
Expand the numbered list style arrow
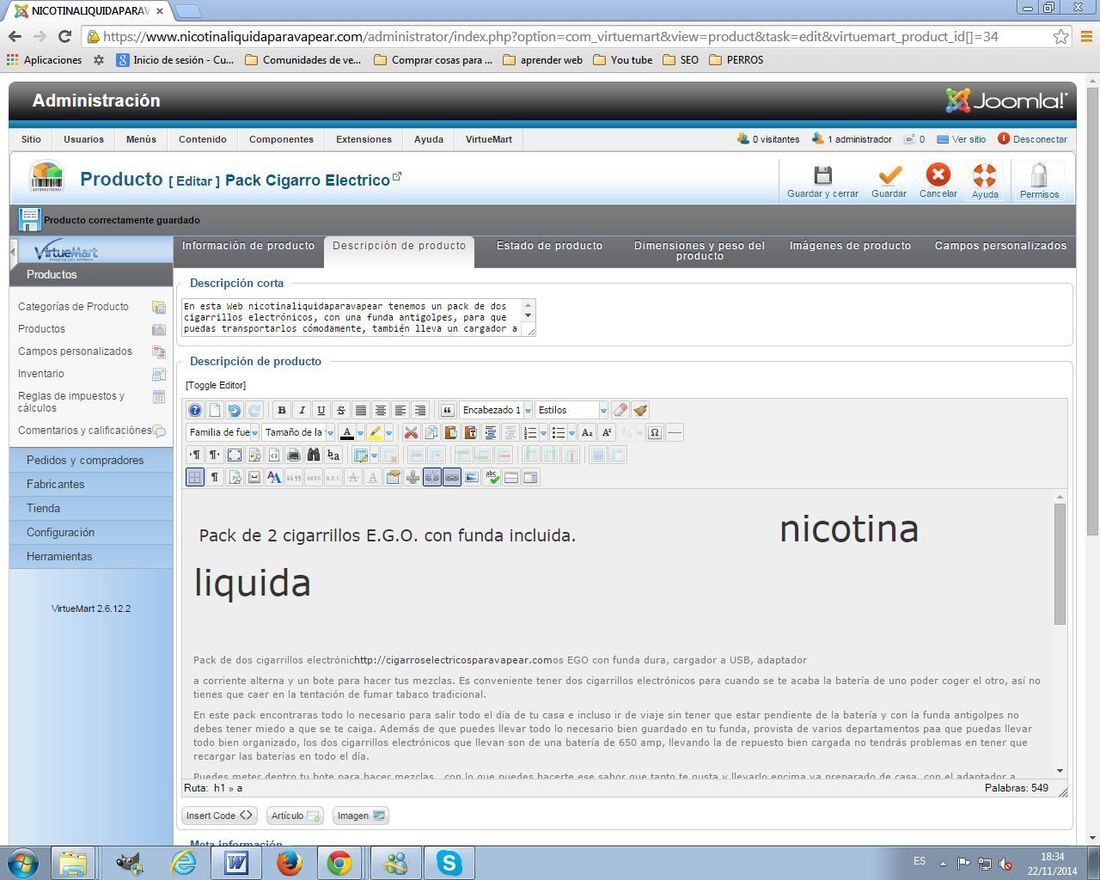[544, 432]
